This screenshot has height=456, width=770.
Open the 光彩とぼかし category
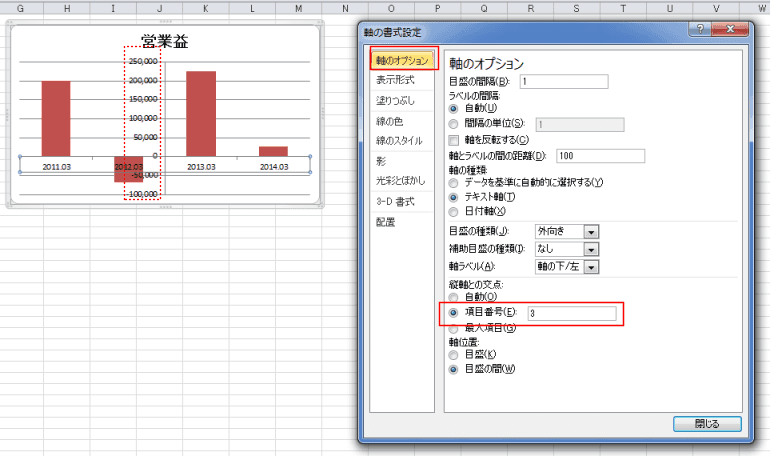coord(401,181)
